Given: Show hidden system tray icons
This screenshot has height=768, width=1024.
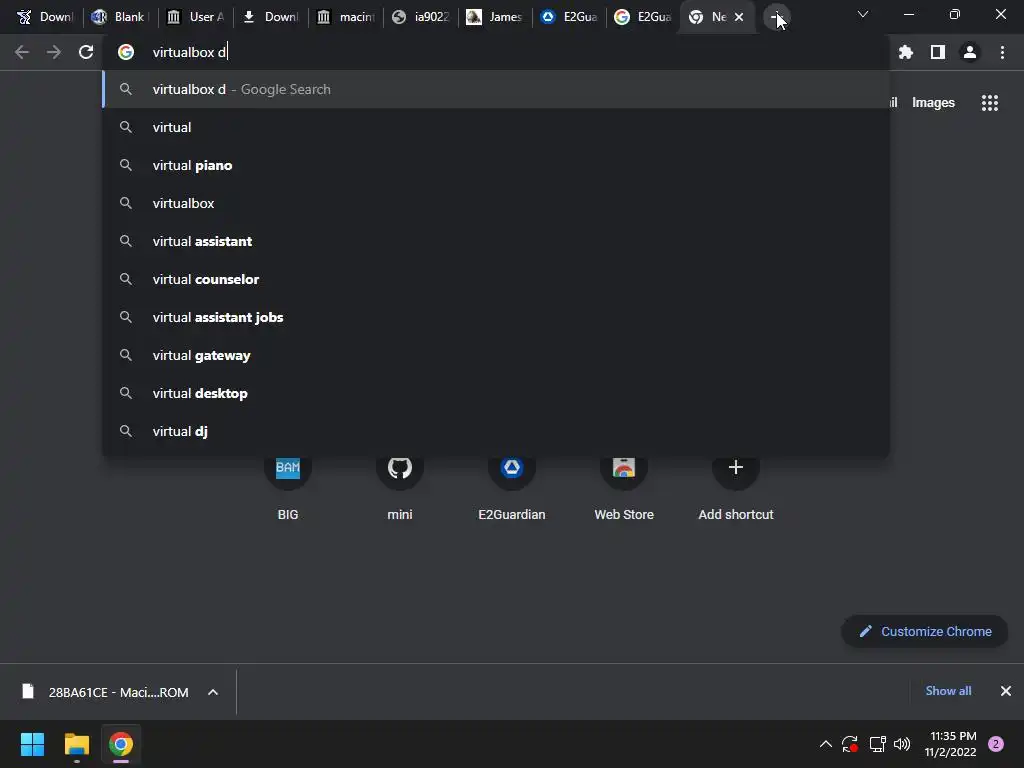Looking at the screenshot, I should (825, 744).
